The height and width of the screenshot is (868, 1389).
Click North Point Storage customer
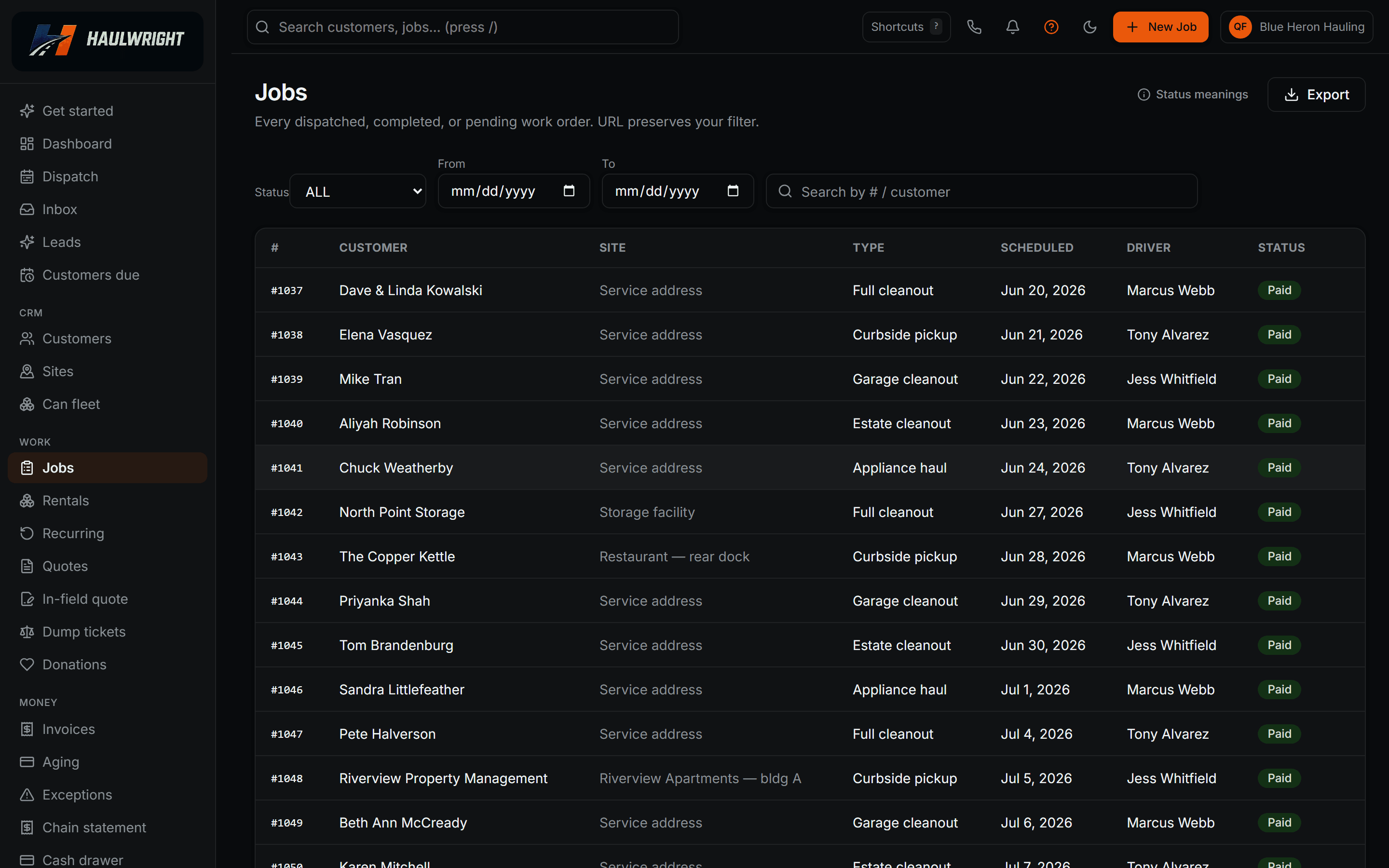tap(402, 512)
